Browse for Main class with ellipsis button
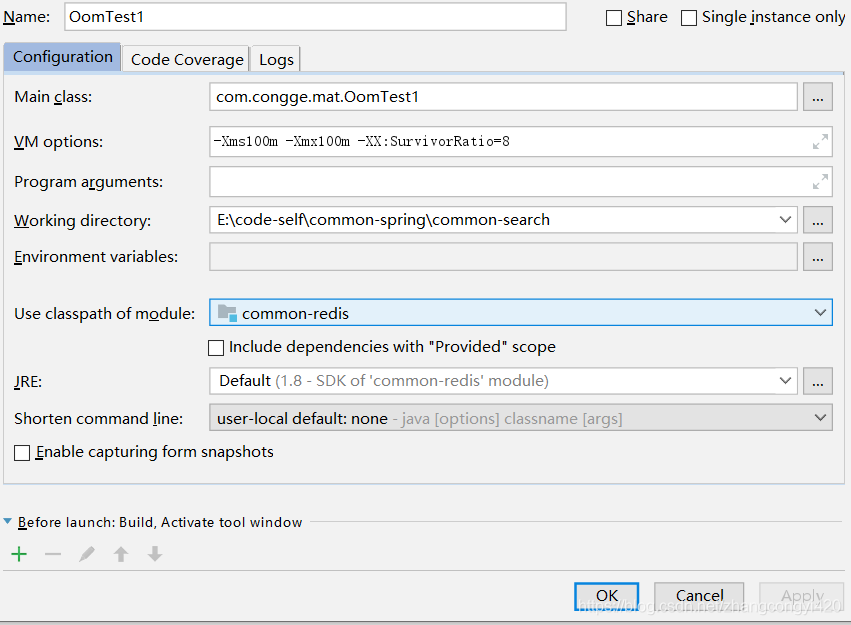Viewport: 851px width, 625px height. pos(818,97)
